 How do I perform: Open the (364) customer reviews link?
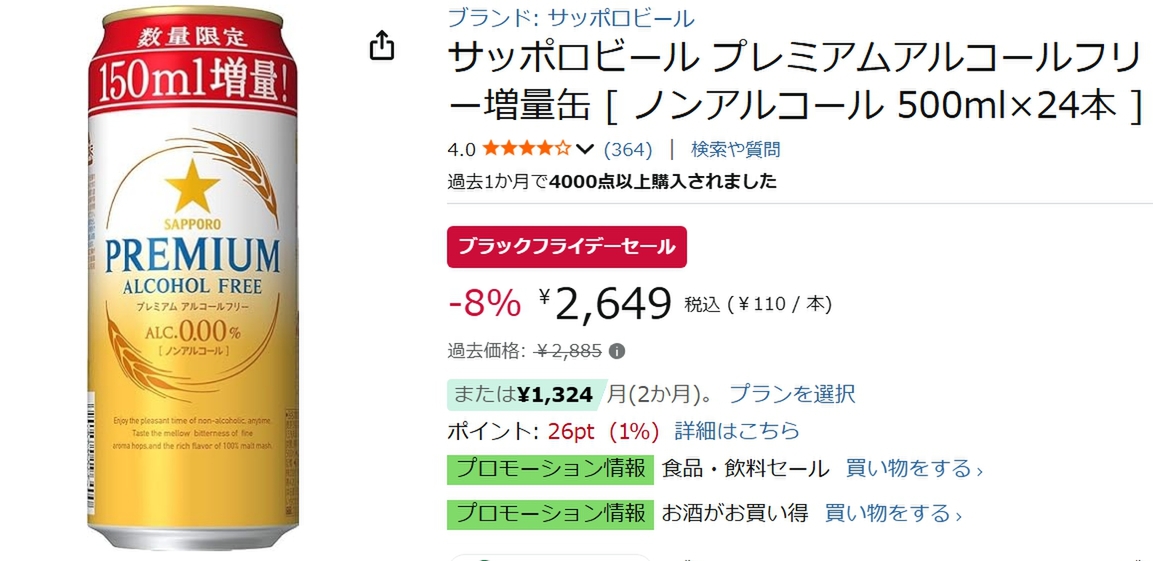[x=628, y=150]
